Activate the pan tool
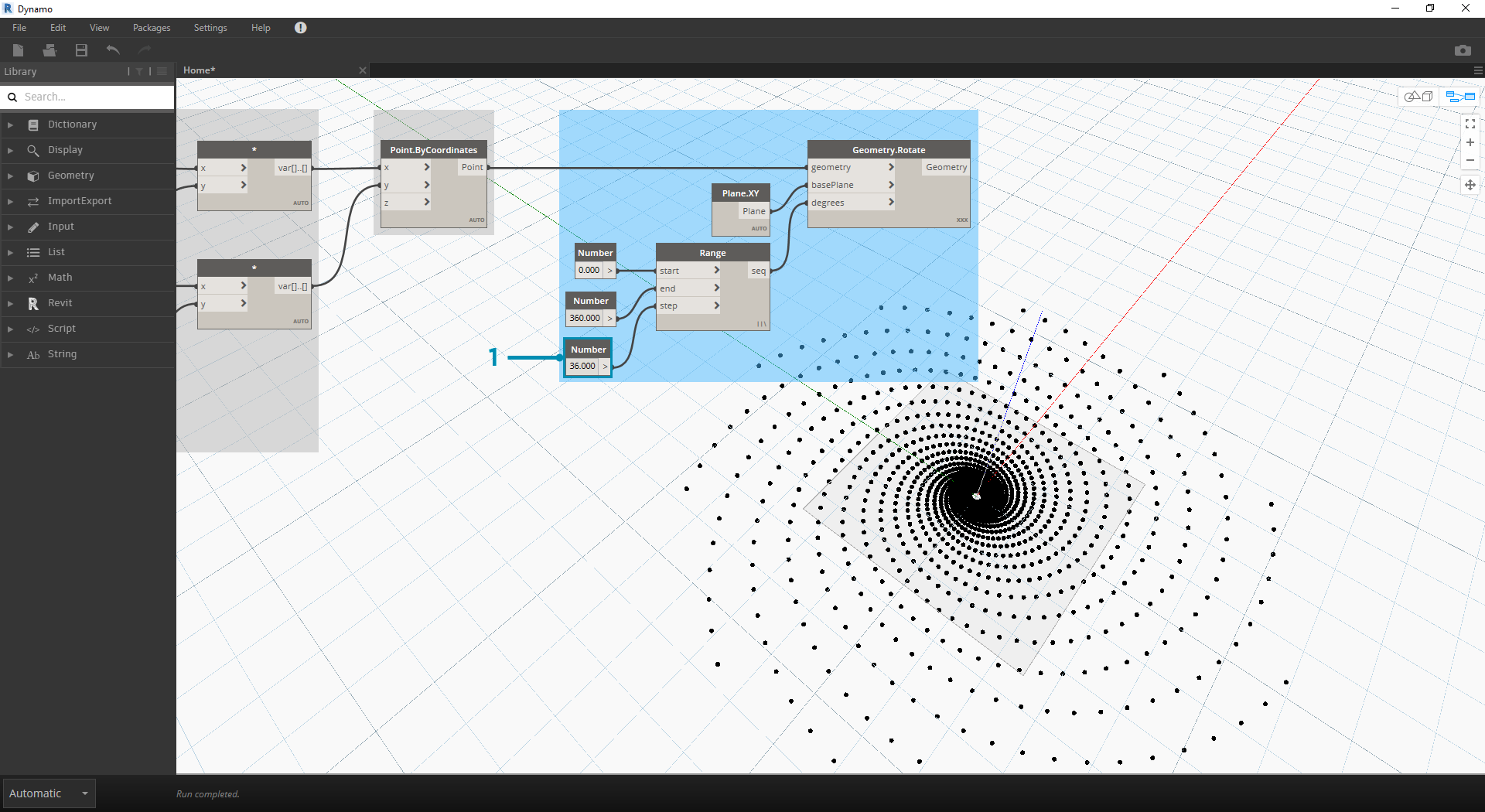The width and height of the screenshot is (1485, 812). pyautogui.click(x=1470, y=185)
